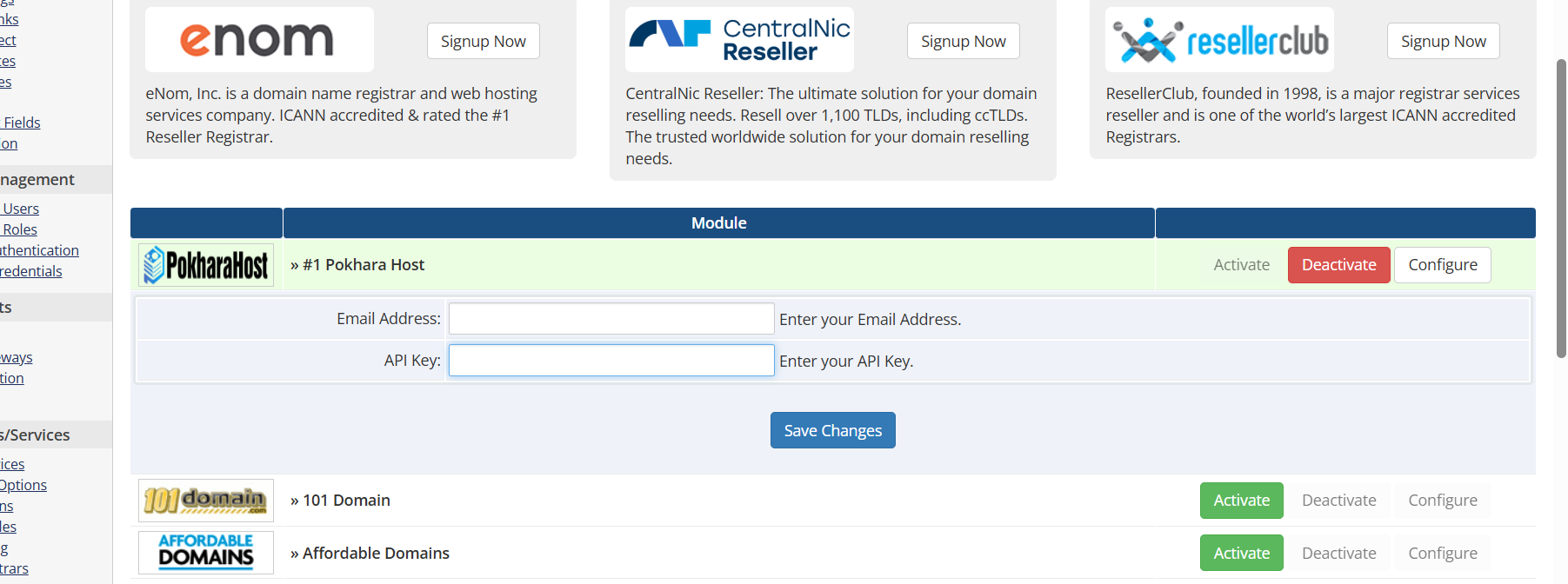The height and width of the screenshot is (584, 1568).
Task: Click the 101domain module logo
Action: point(206,501)
